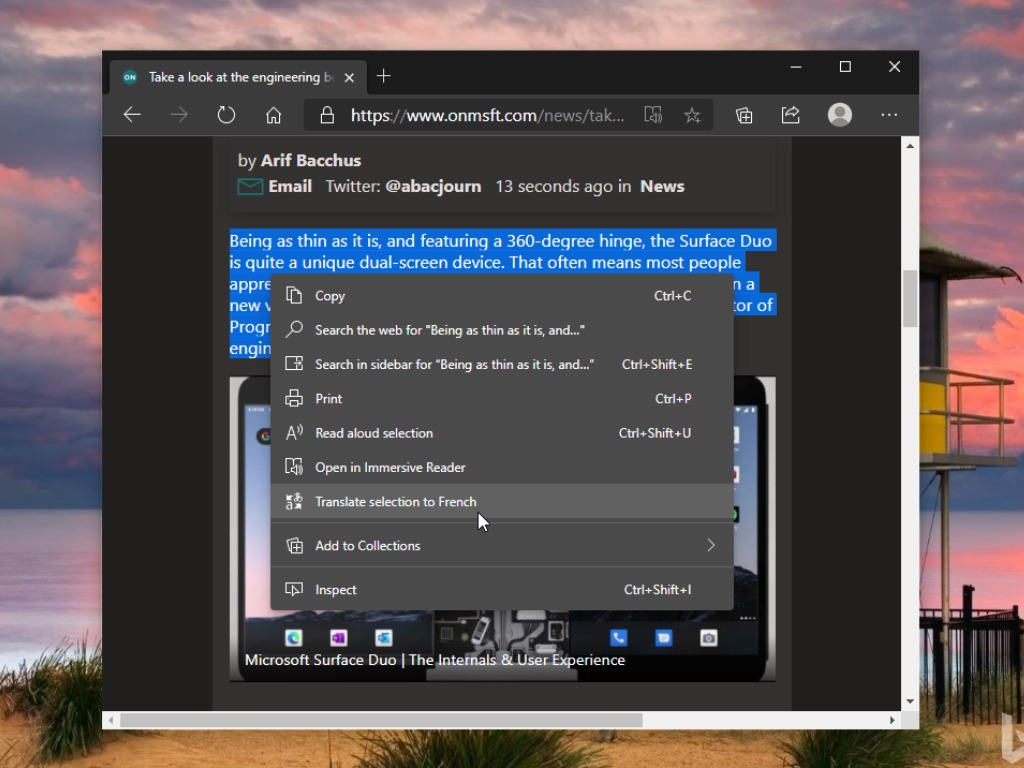Image resolution: width=1024 pixels, height=768 pixels.
Task: Click the vertical scrollbar up arrow
Action: pyautogui.click(x=910, y=146)
